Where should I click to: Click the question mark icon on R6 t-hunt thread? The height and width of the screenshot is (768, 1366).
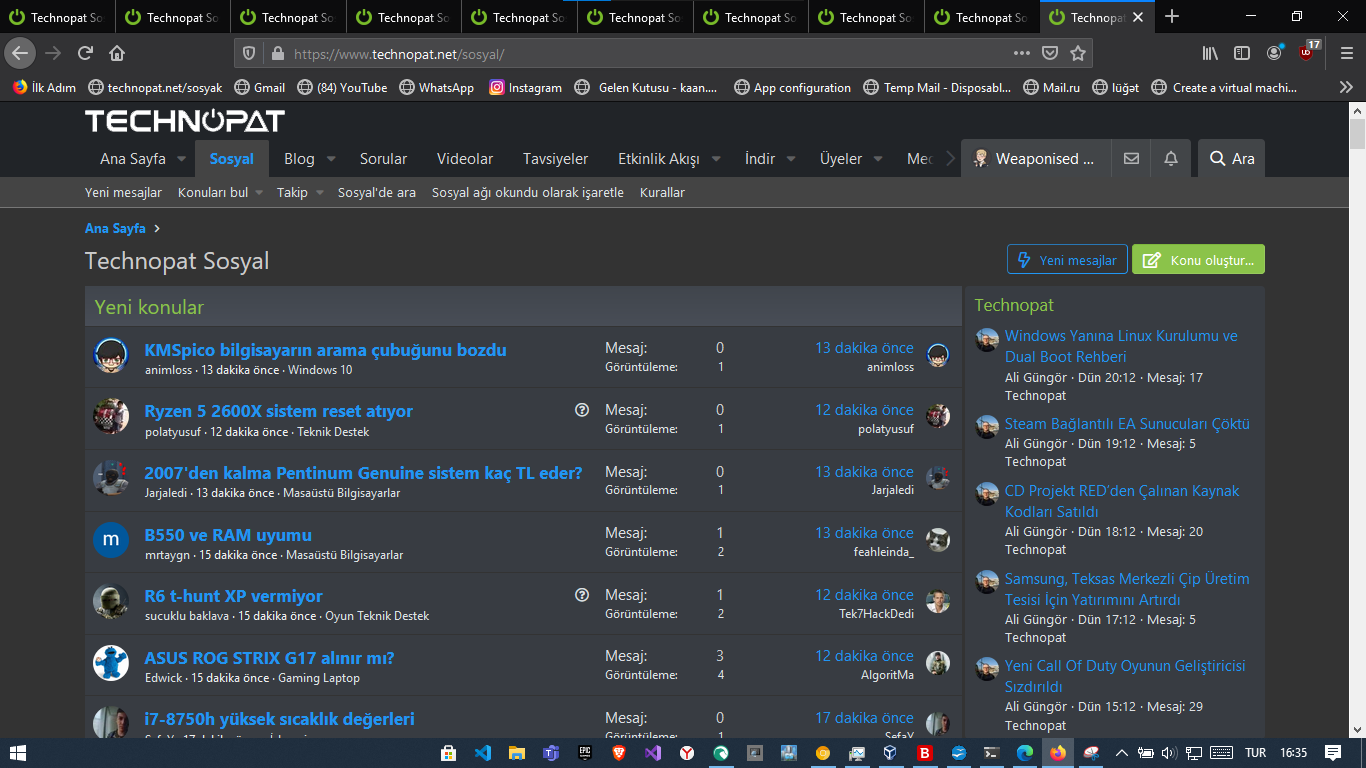click(582, 595)
